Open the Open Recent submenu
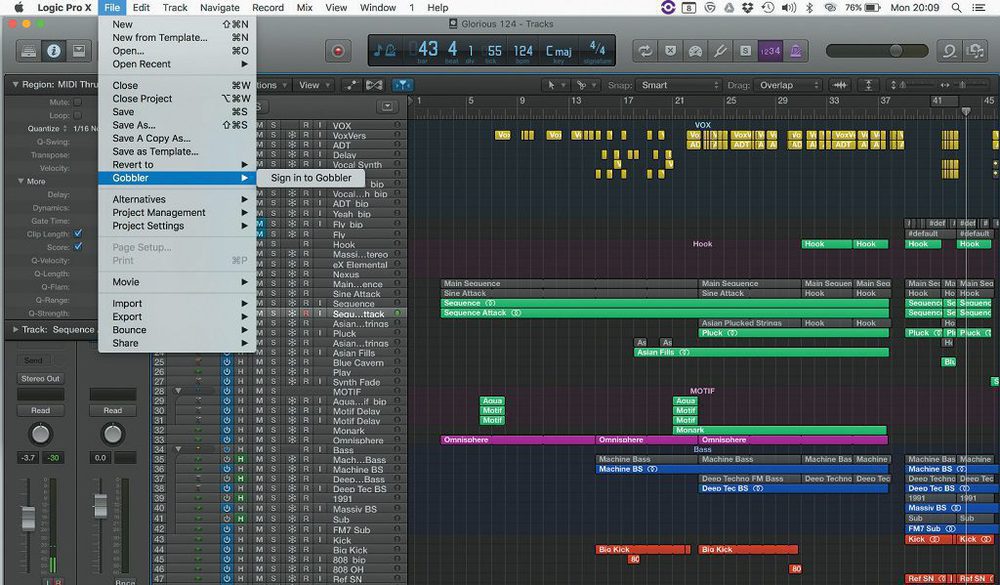 [x=177, y=64]
